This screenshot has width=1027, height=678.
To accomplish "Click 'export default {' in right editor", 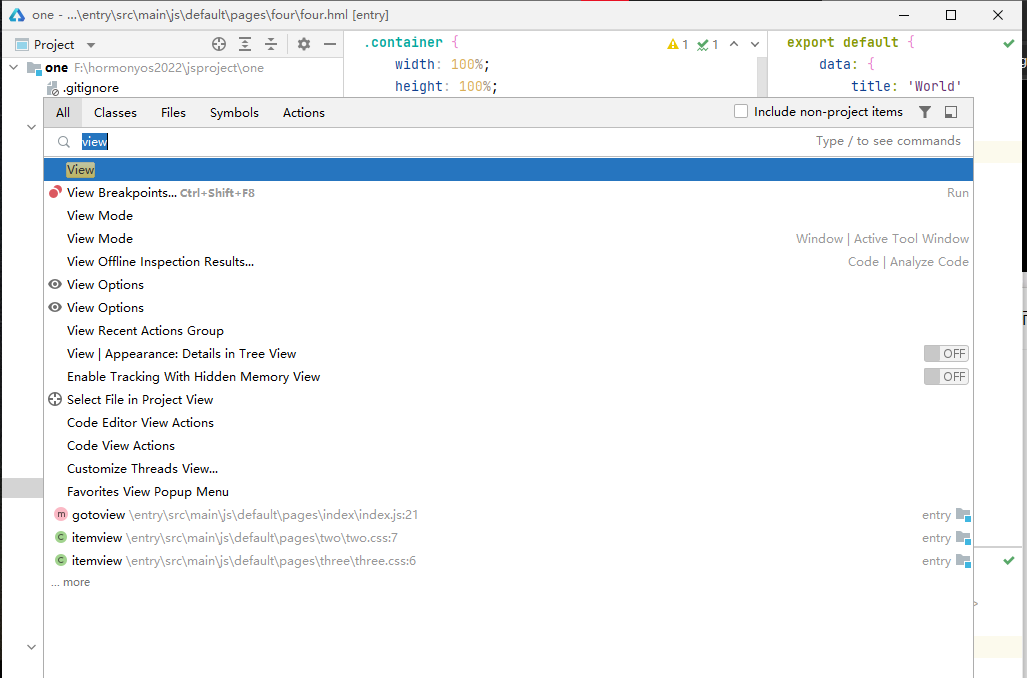I will click(x=850, y=43).
